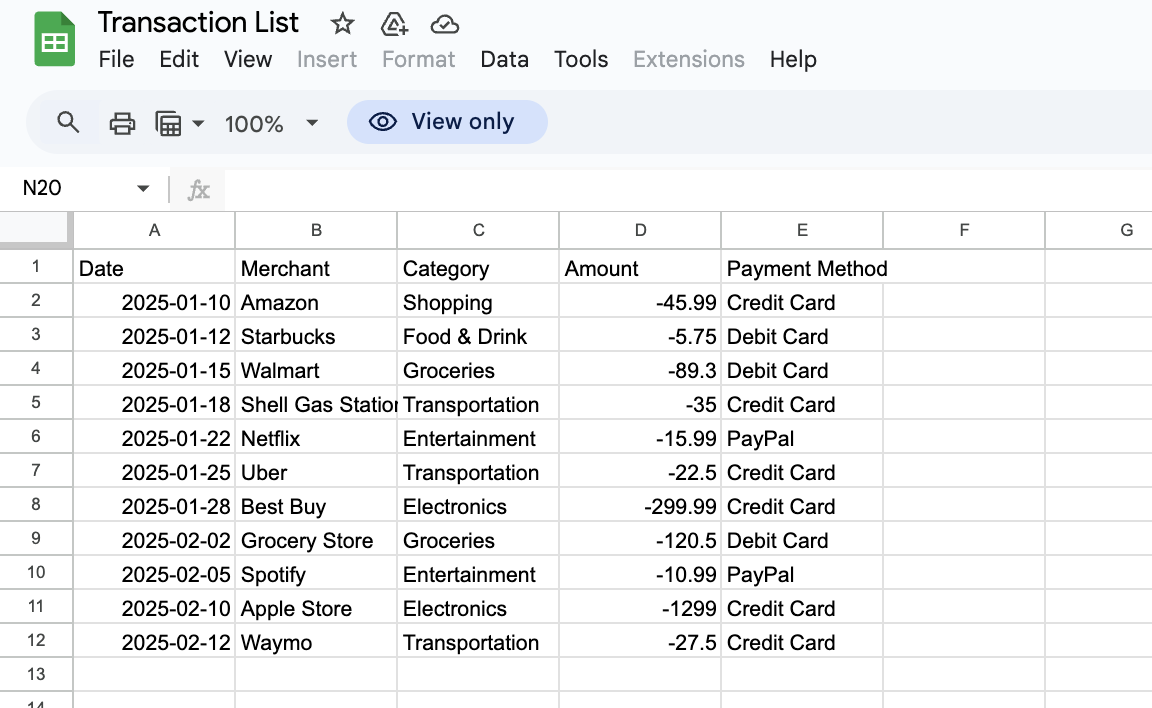Click the -1299 amount cell
This screenshot has height=708, width=1152.
pos(640,607)
